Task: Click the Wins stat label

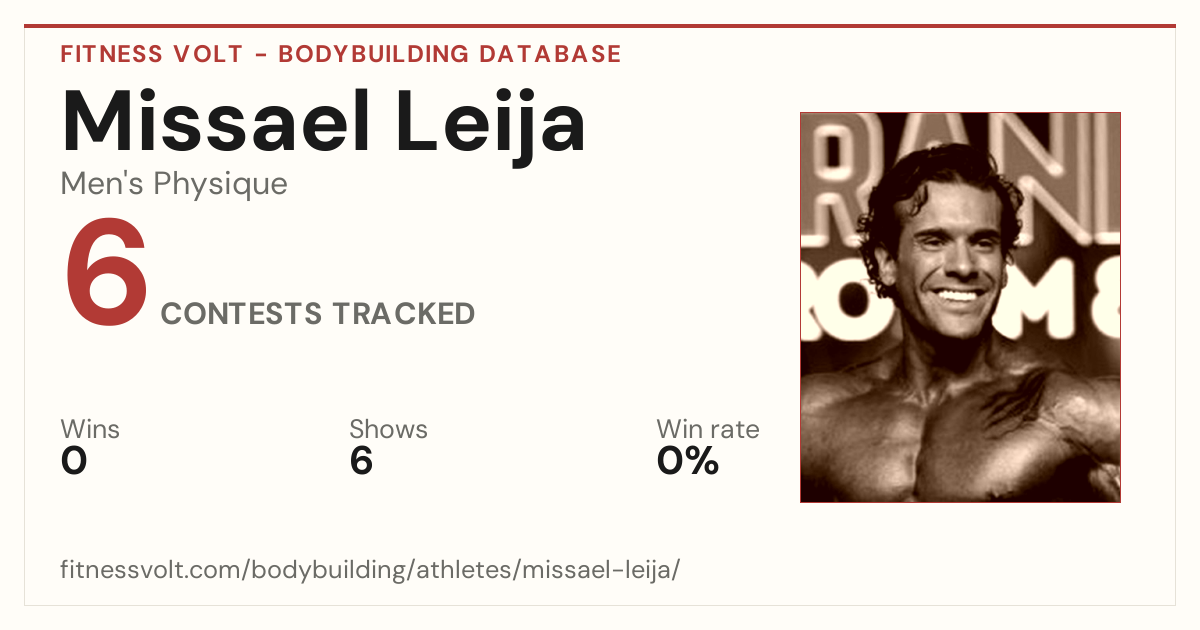Action: tap(90, 429)
